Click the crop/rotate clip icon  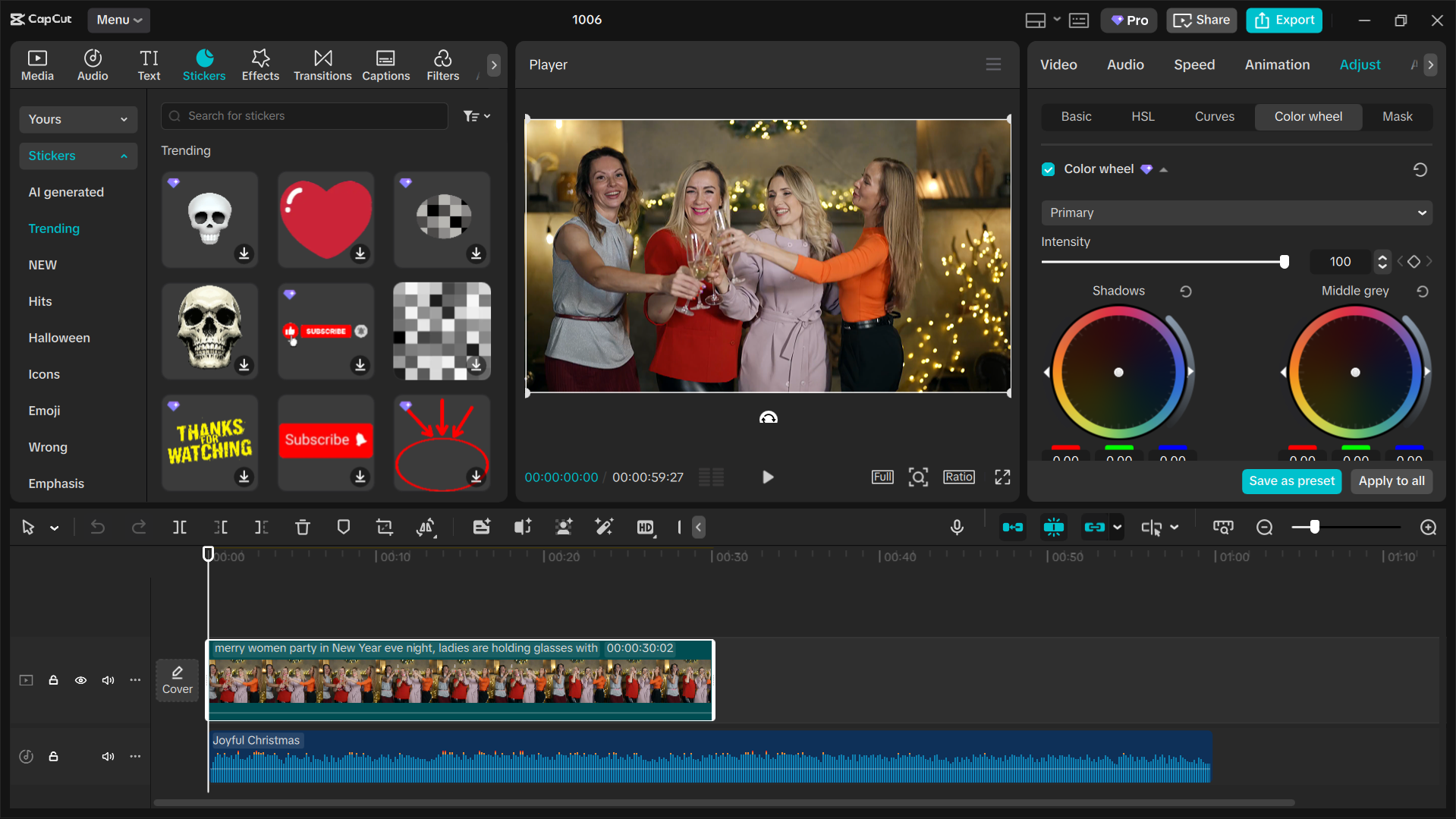tap(385, 527)
